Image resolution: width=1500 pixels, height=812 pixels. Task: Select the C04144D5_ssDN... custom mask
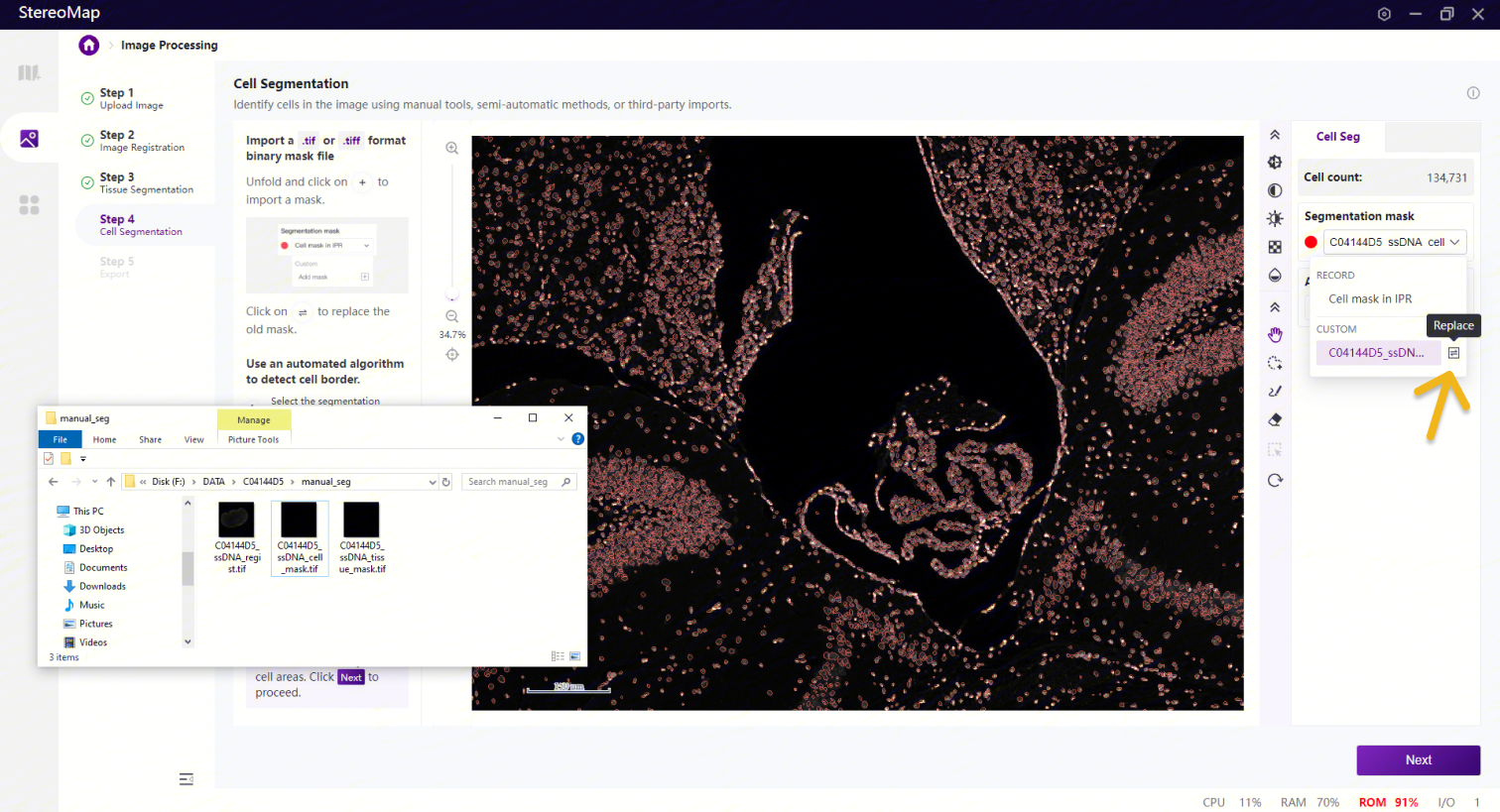point(1378,353)
